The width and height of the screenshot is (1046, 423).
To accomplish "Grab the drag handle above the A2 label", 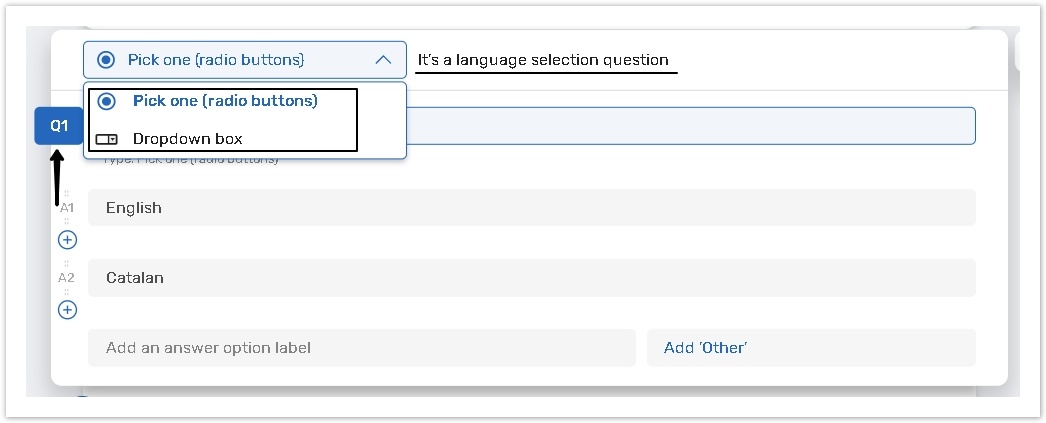I will click(67, 264).
